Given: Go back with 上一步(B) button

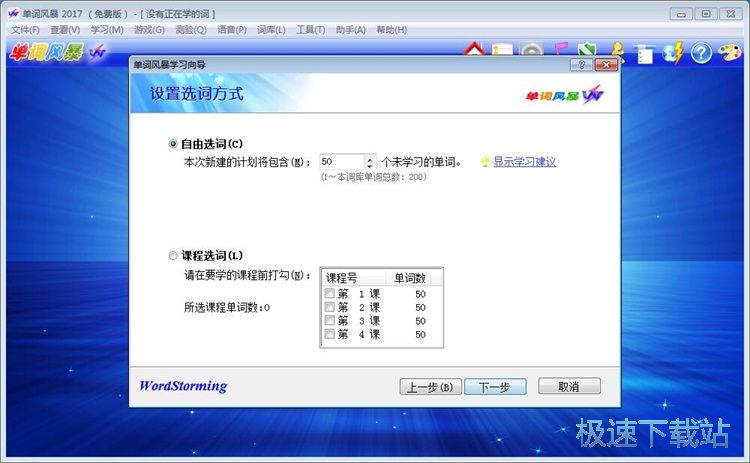Looking at the screenshot, I should pyautogui.click(x=430, y=386).
